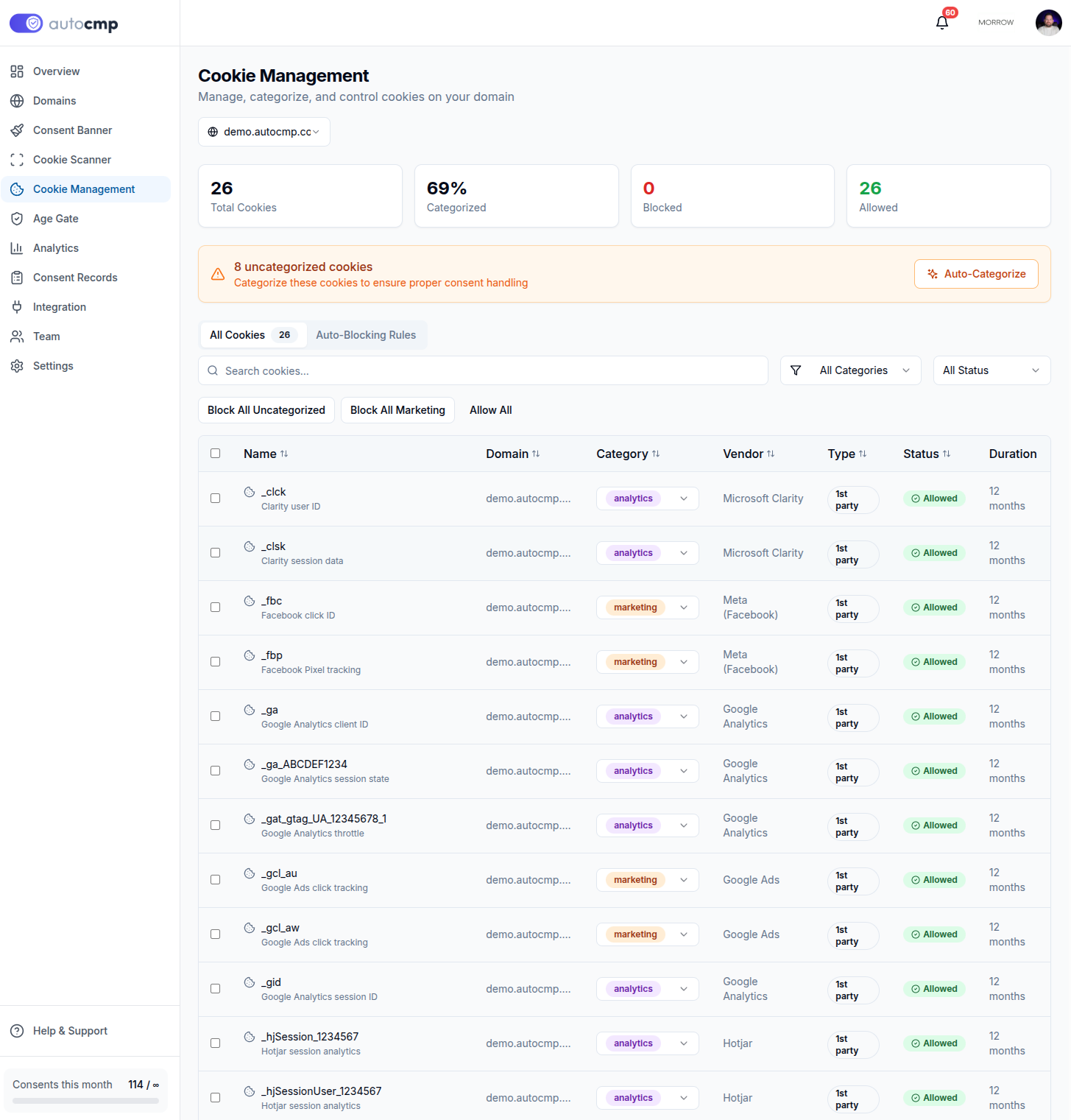The height and width of the screenshot is (1120, 1071).
Task: Open category dropdown for _gcl_aw
Action: point(648,934)
